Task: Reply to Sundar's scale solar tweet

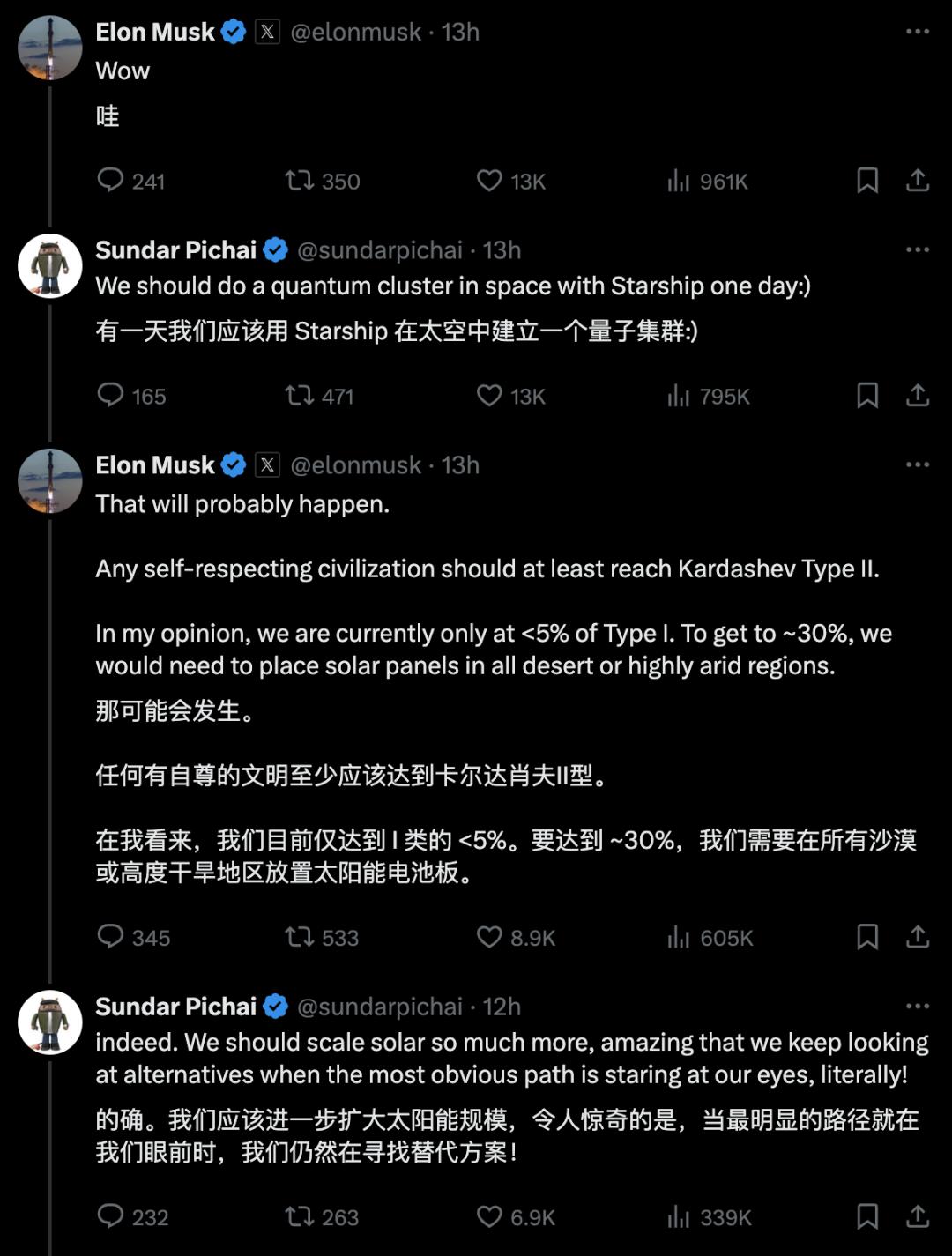Action: click(110, 1217)
